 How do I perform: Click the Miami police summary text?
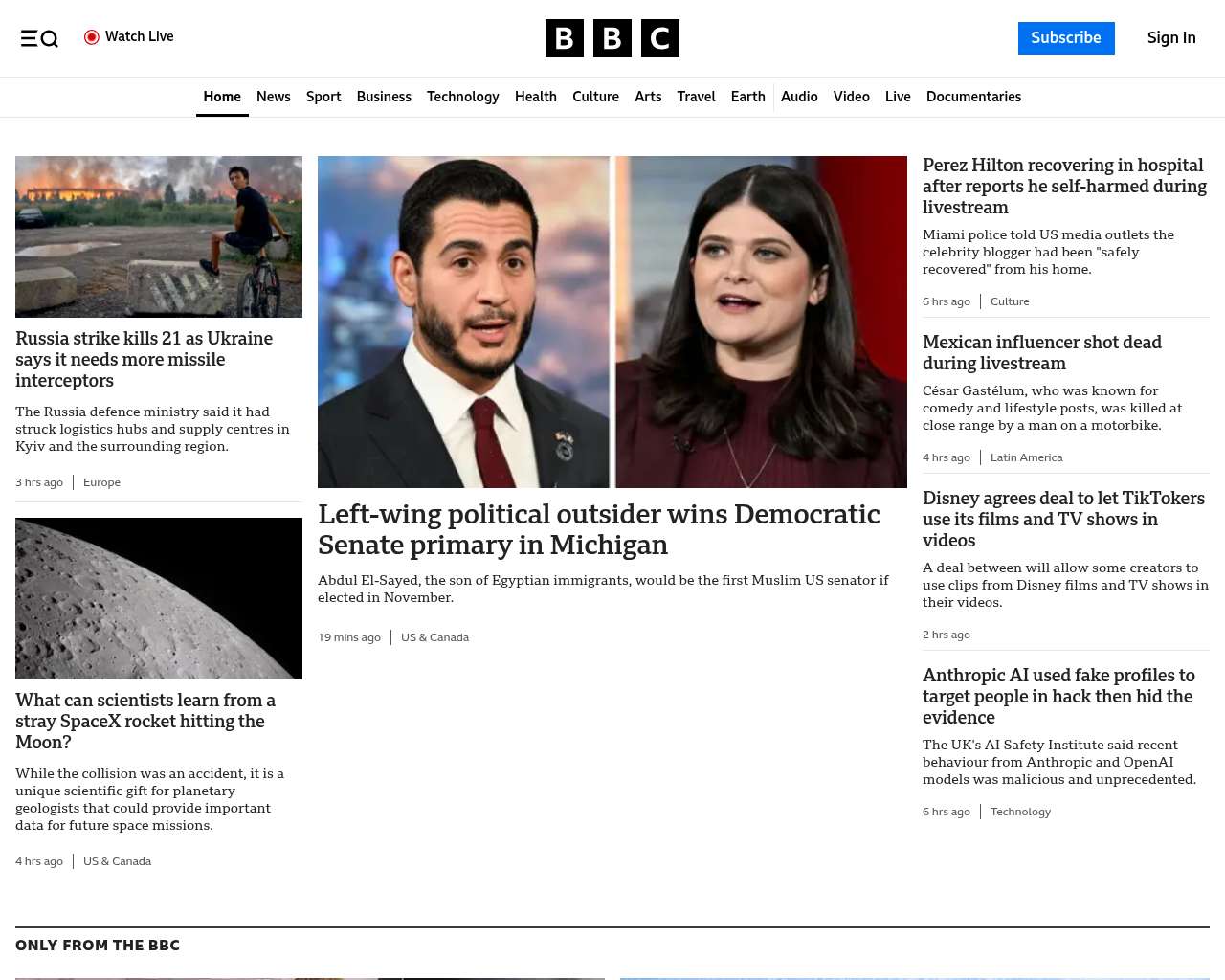[x=1048, y=252]
